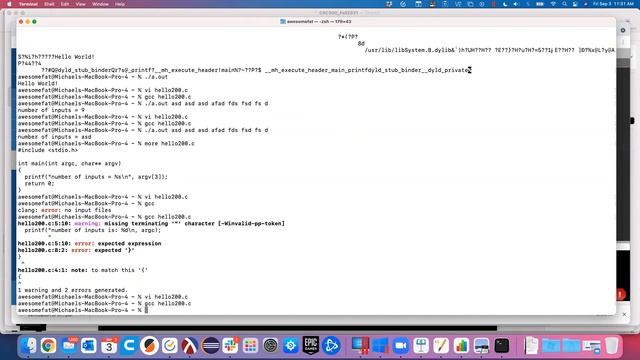Launch Epic Games from the dock
640x360 pixels.
click(x=311, y=346)
